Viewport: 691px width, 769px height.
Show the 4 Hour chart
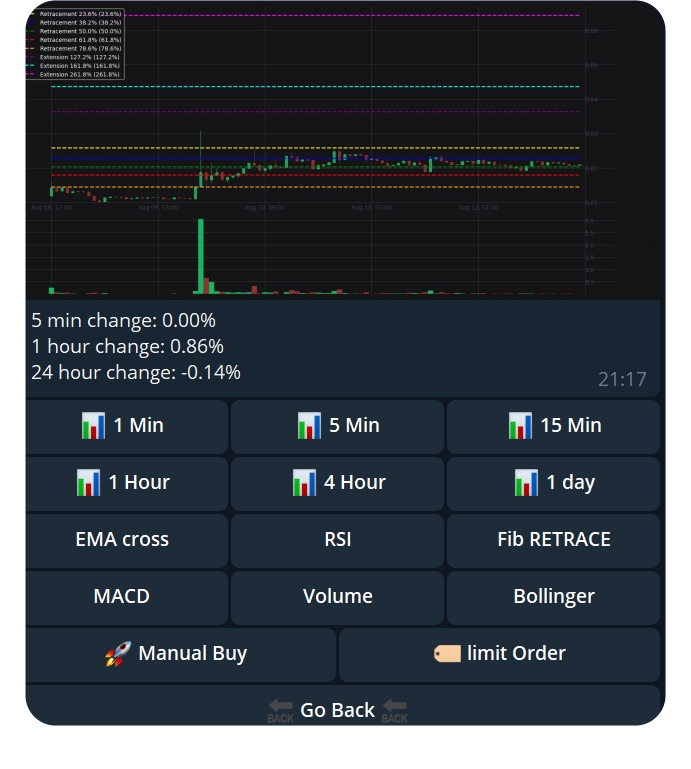point(337,483)
